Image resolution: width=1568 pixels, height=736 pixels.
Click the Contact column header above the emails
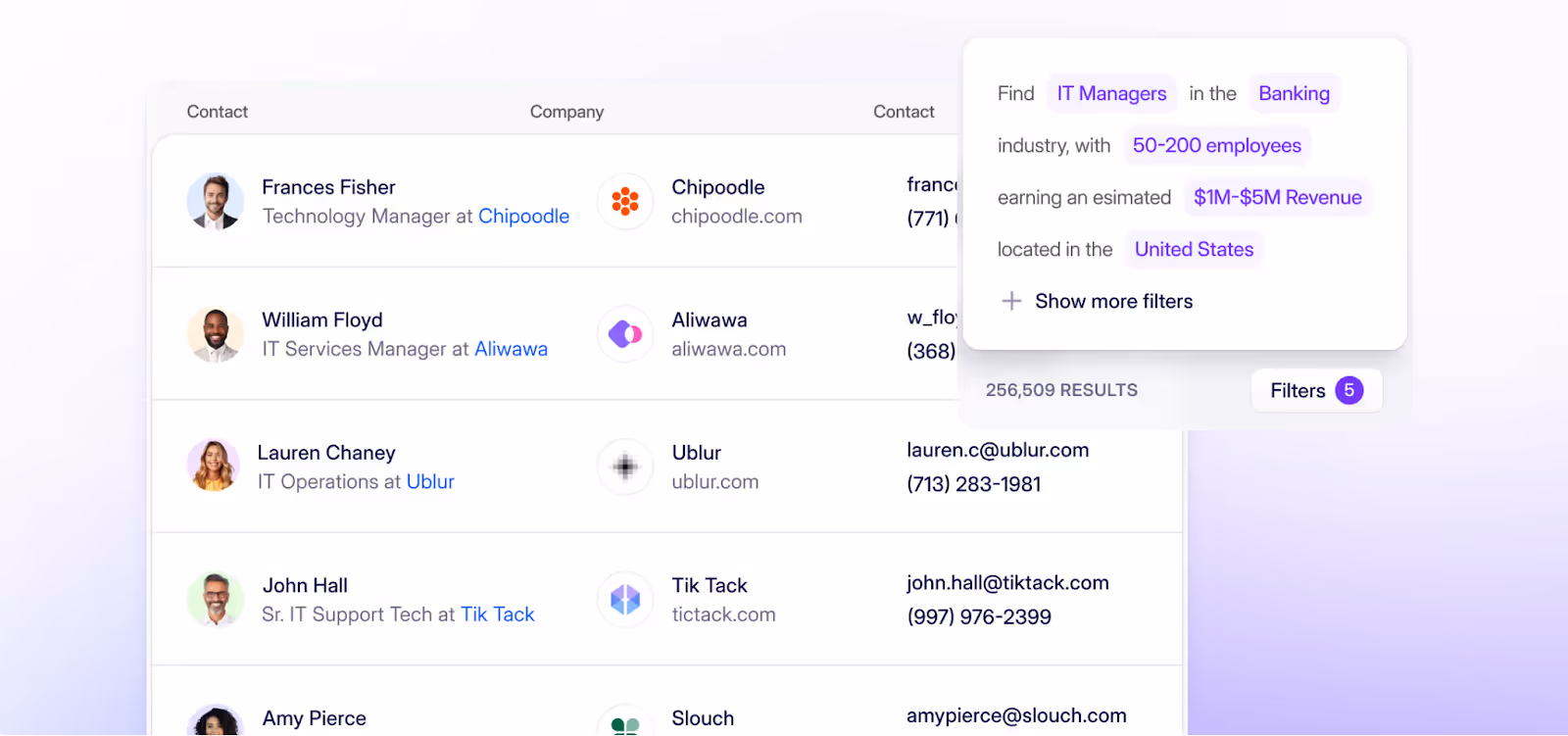click(x=904, y=112)
